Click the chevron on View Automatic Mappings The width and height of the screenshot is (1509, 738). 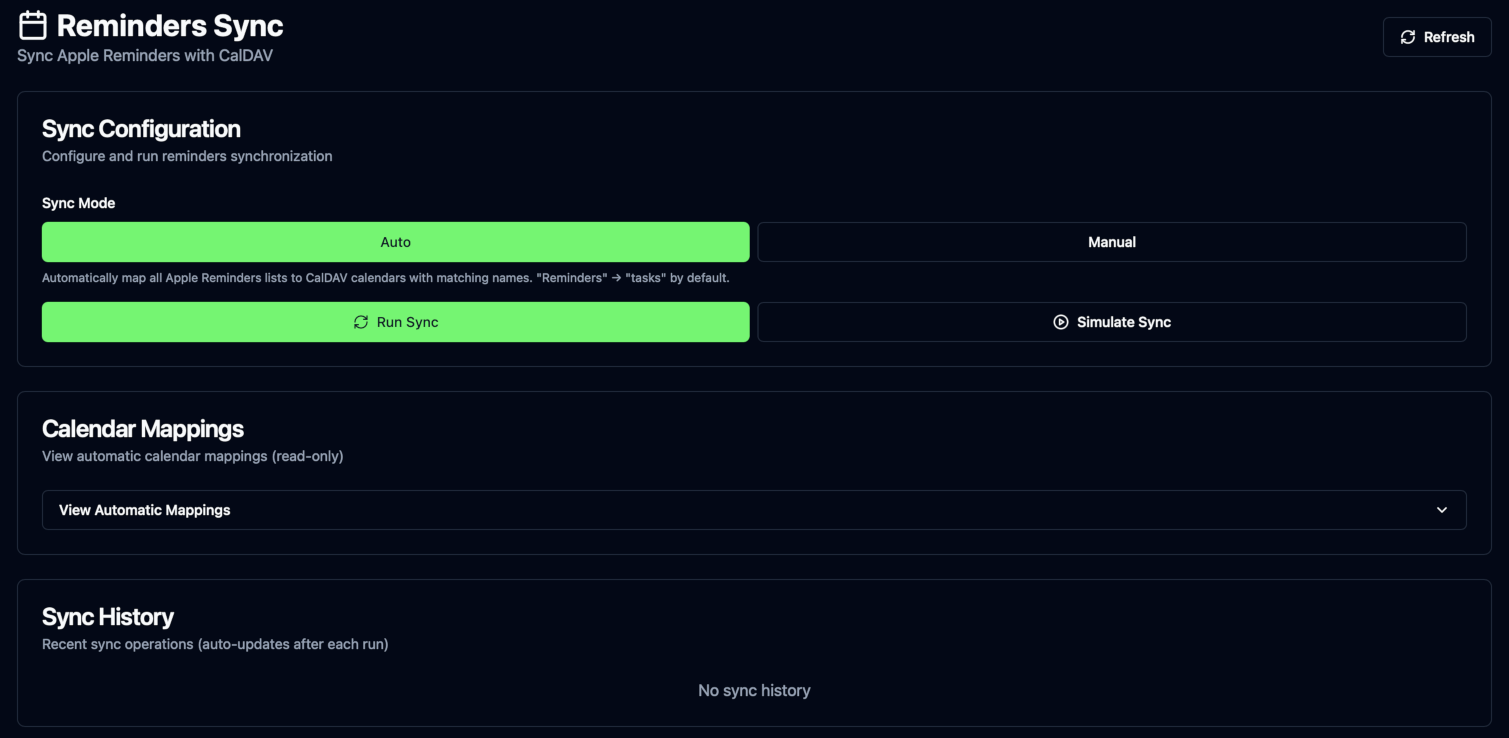coord(1442,510)
